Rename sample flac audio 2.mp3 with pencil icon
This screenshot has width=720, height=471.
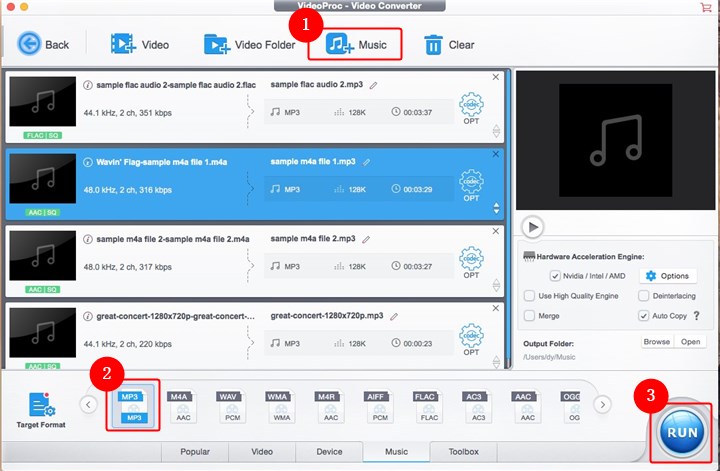pos(373,85)
